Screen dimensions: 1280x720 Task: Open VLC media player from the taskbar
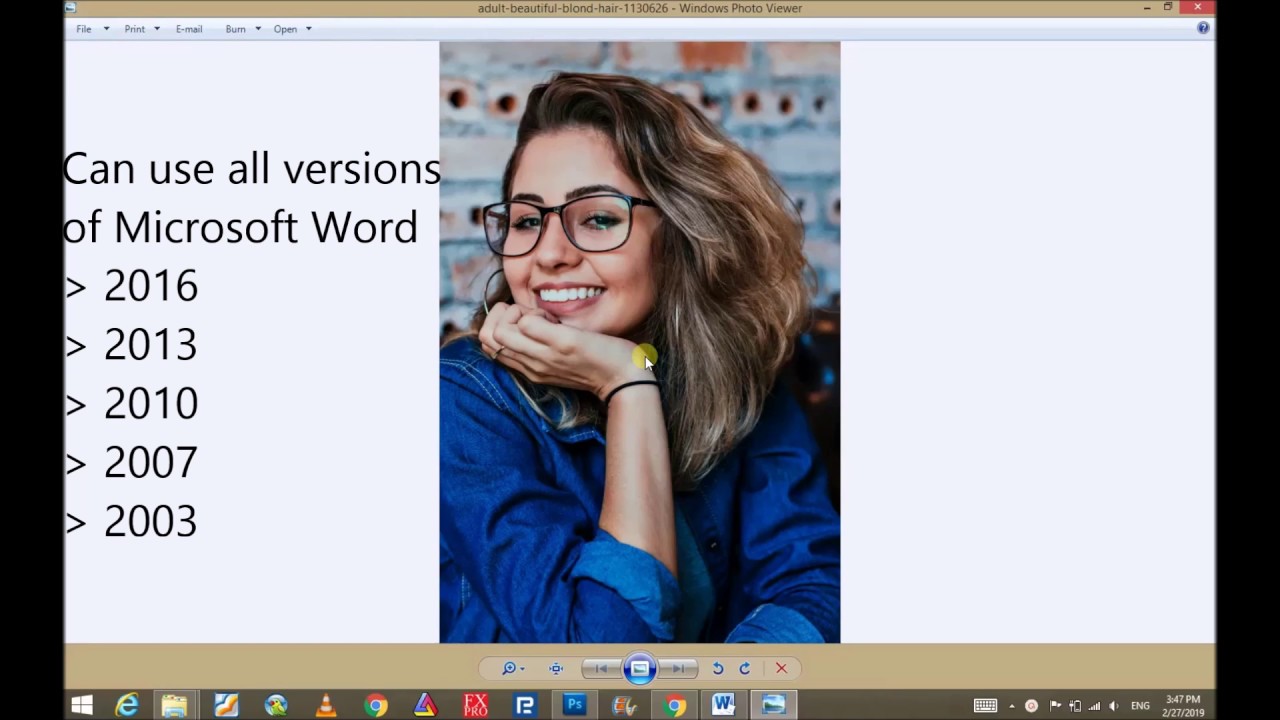326,705
